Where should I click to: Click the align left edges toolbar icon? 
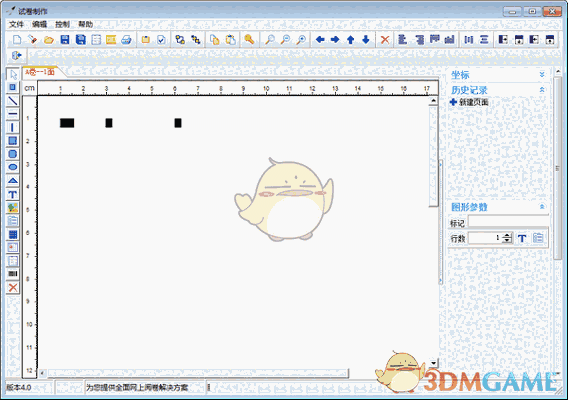402,39
